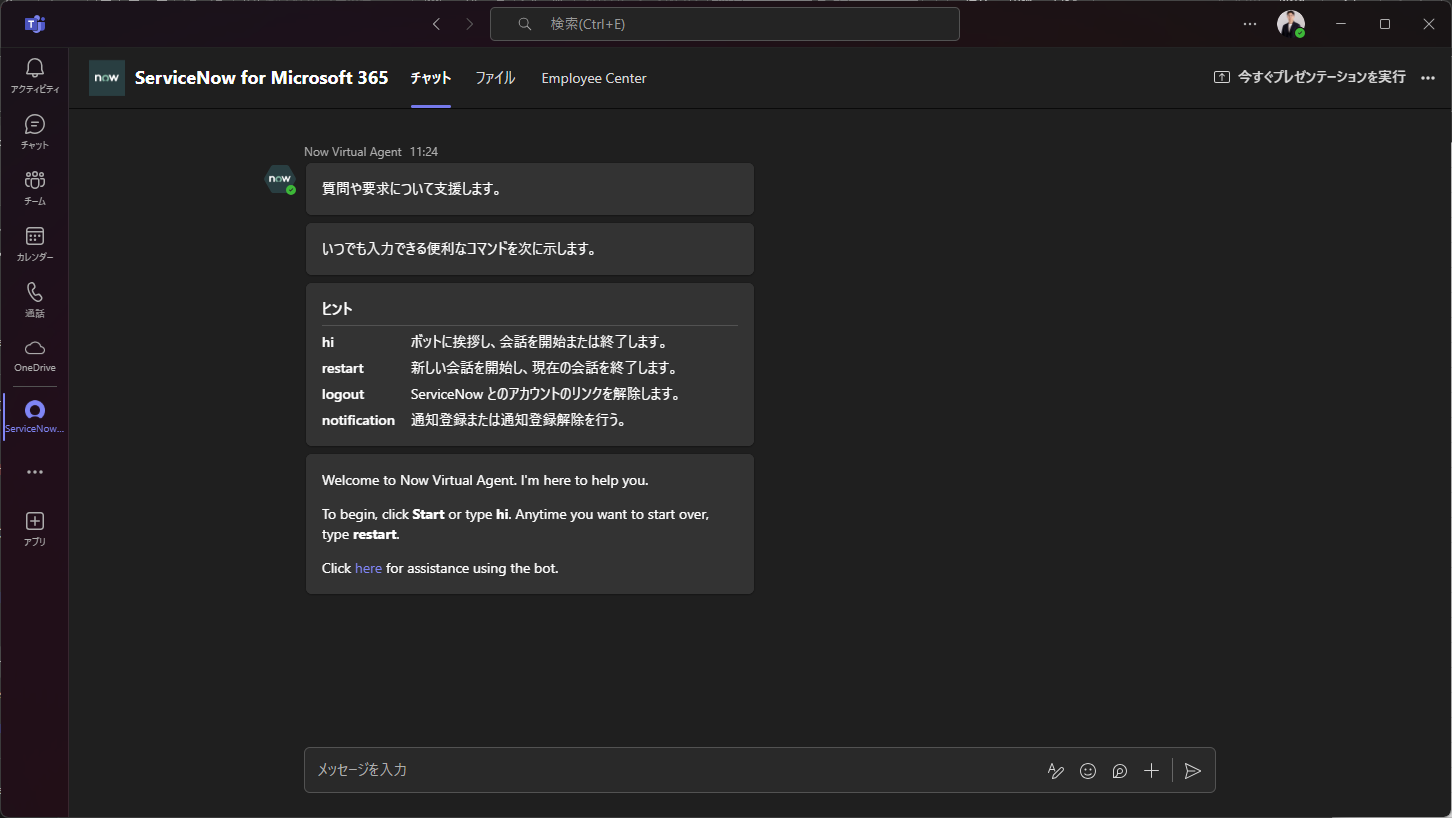Show more apps via sidebar ellipsis

35,472
